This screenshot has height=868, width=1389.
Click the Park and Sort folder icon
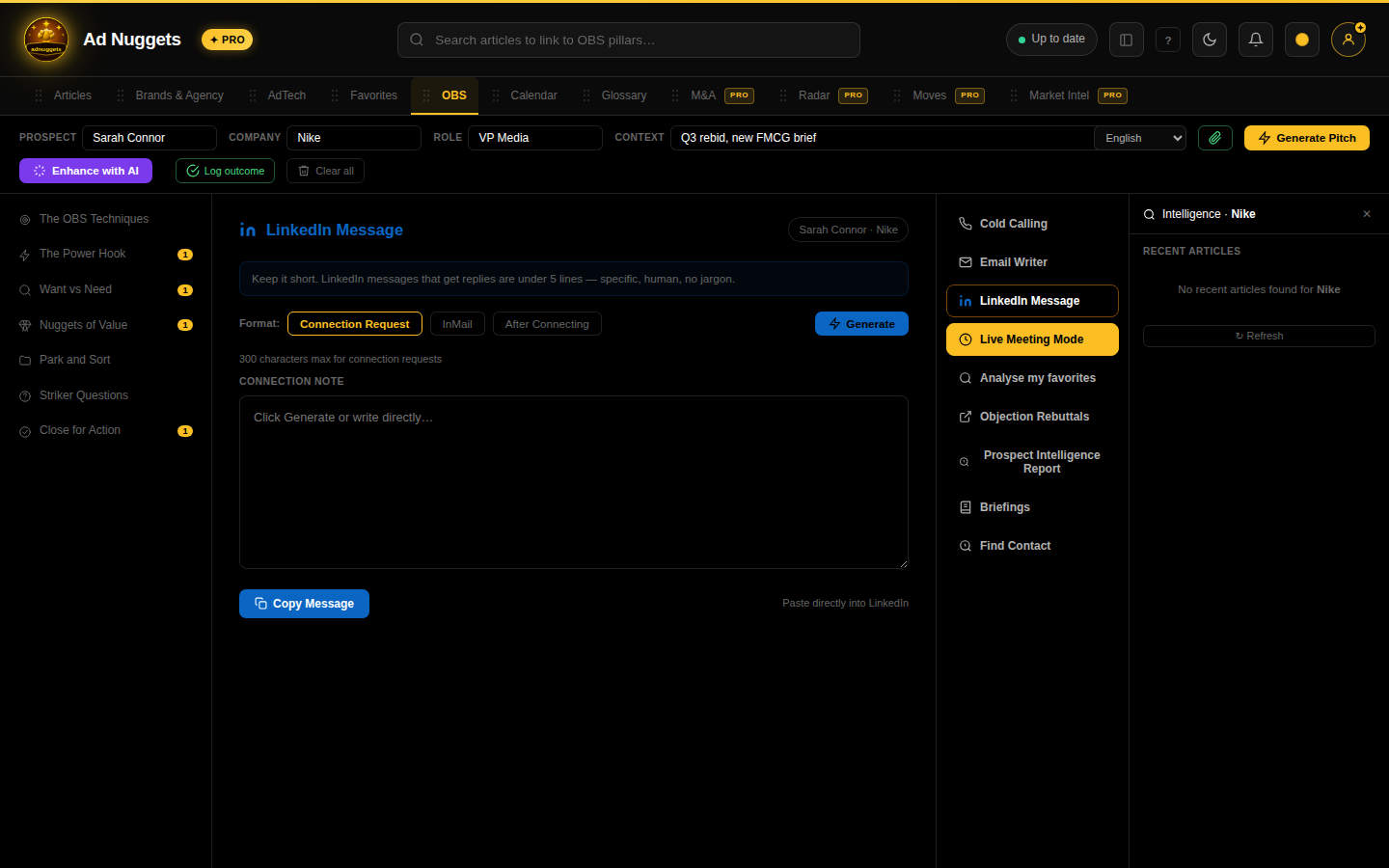(x=25, y=361)
